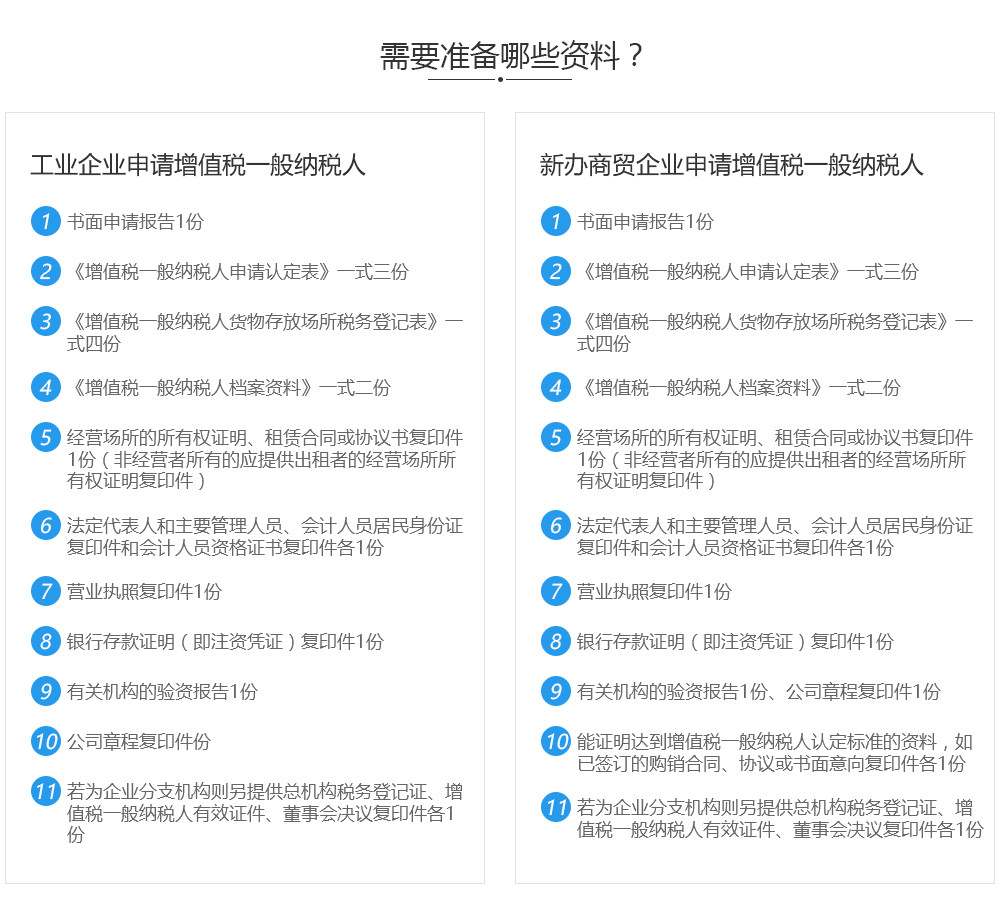This screenshot has width=1000, height=924.
Task: Click 能证明达到增值税一般纳税人认定标准 item
Action: pyautogui.click(x=775, y=752)
